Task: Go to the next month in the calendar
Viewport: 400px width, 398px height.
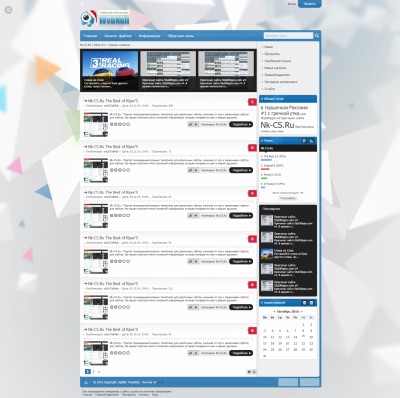Action: (302, 311)
